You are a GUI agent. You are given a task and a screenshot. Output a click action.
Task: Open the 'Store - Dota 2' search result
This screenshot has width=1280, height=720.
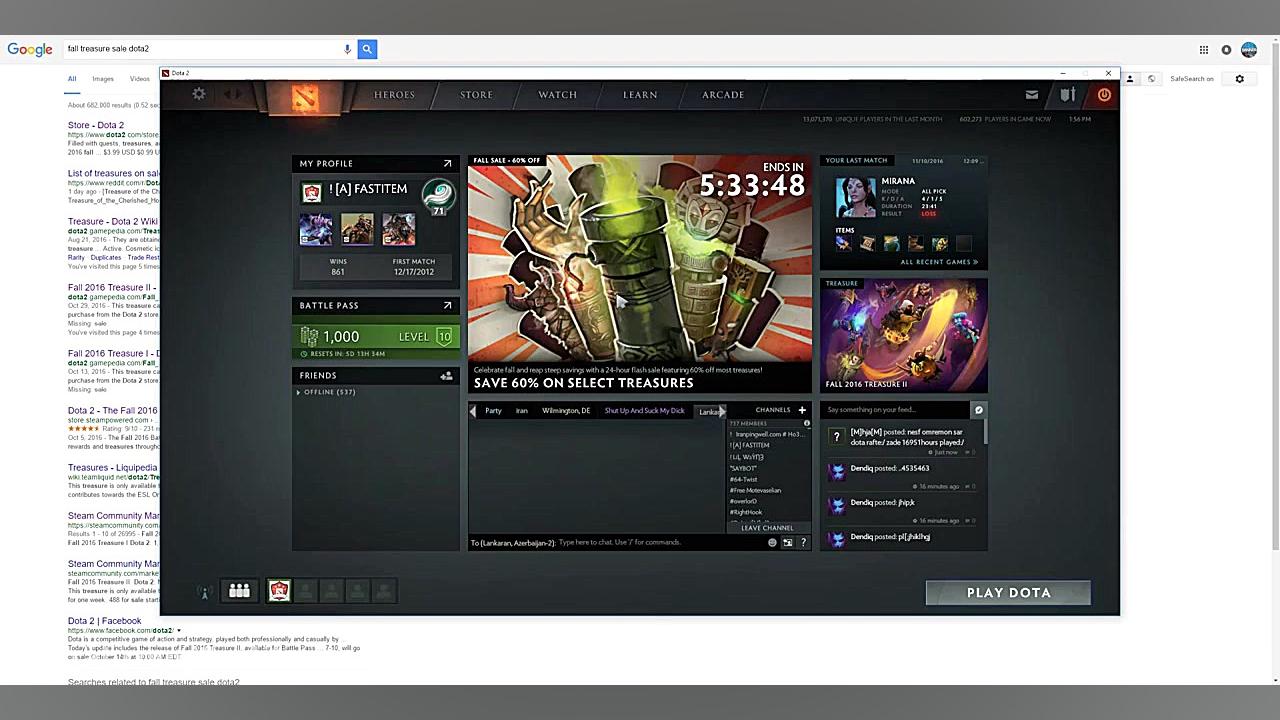(x=96, y=125)
